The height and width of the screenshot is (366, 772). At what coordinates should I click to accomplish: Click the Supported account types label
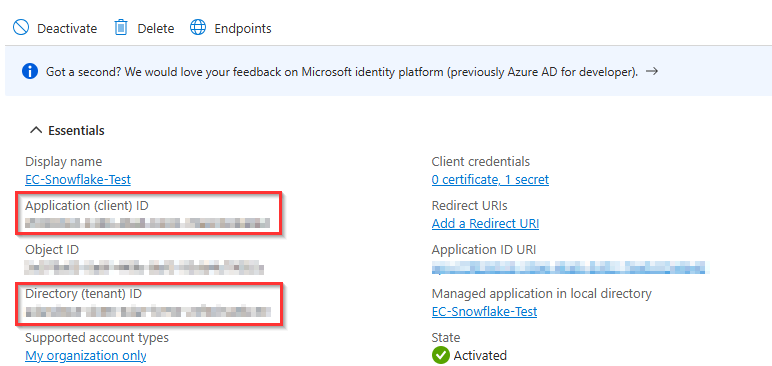click(x=97, y=338)
